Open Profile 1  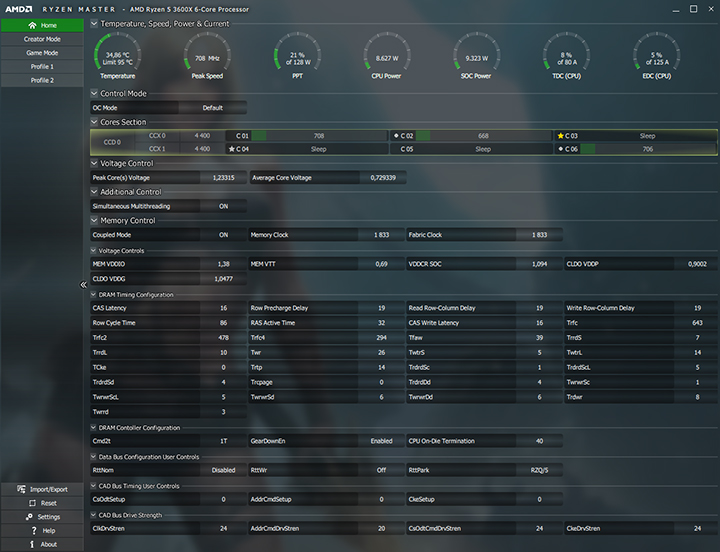[42, 67]
